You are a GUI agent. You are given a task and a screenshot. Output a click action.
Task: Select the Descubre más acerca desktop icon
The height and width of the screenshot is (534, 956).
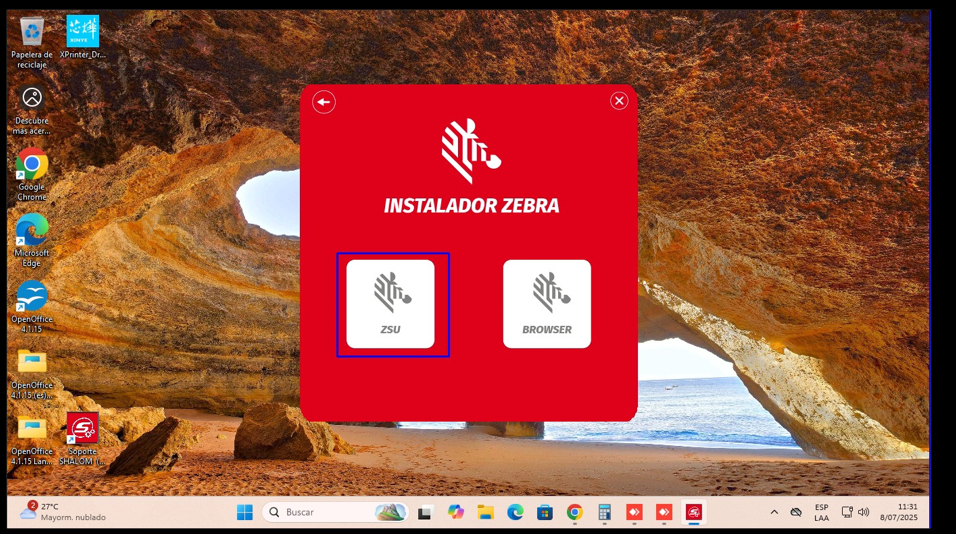pos(32,102)
